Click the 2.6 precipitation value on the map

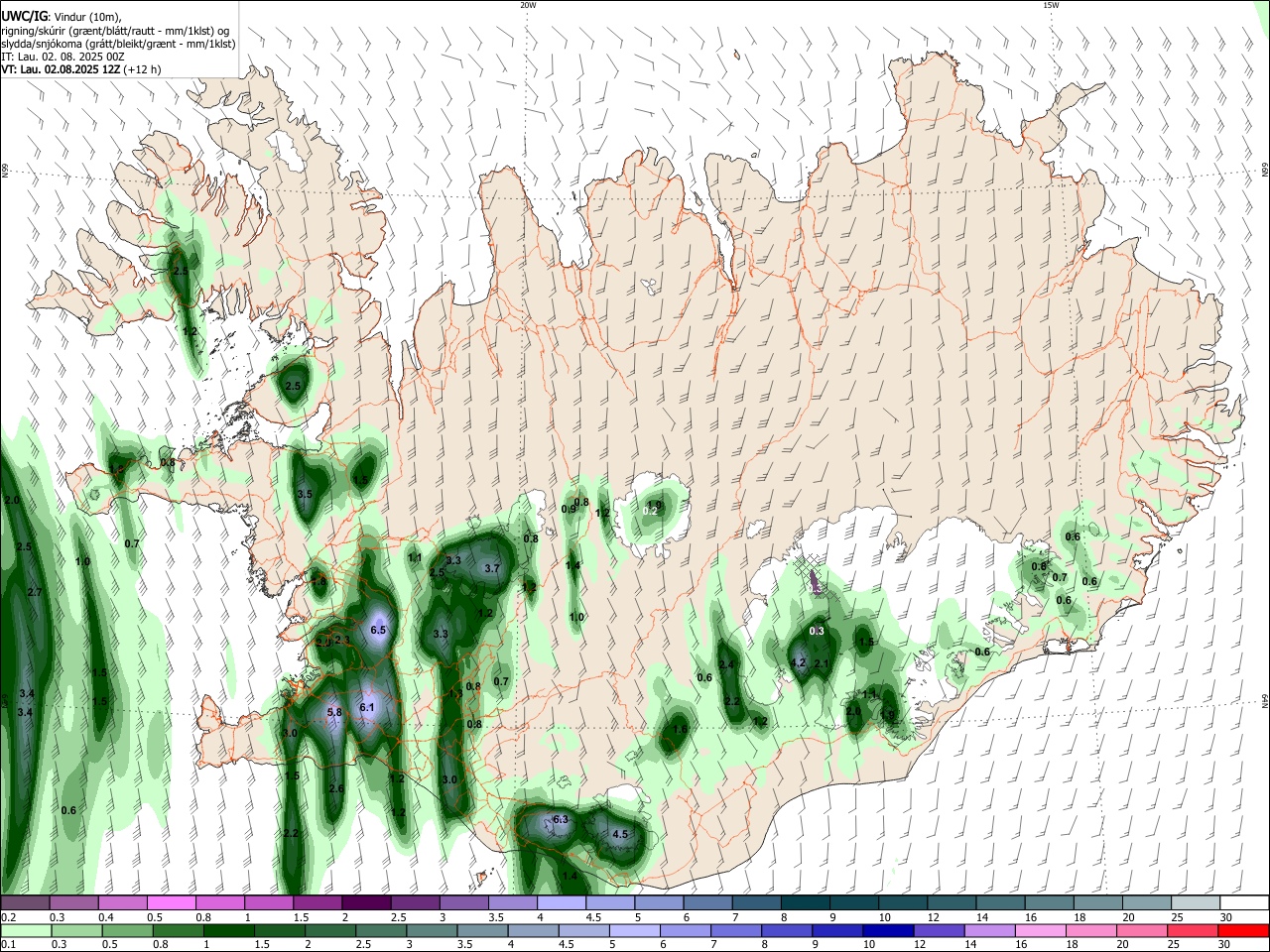pos(336,788)
